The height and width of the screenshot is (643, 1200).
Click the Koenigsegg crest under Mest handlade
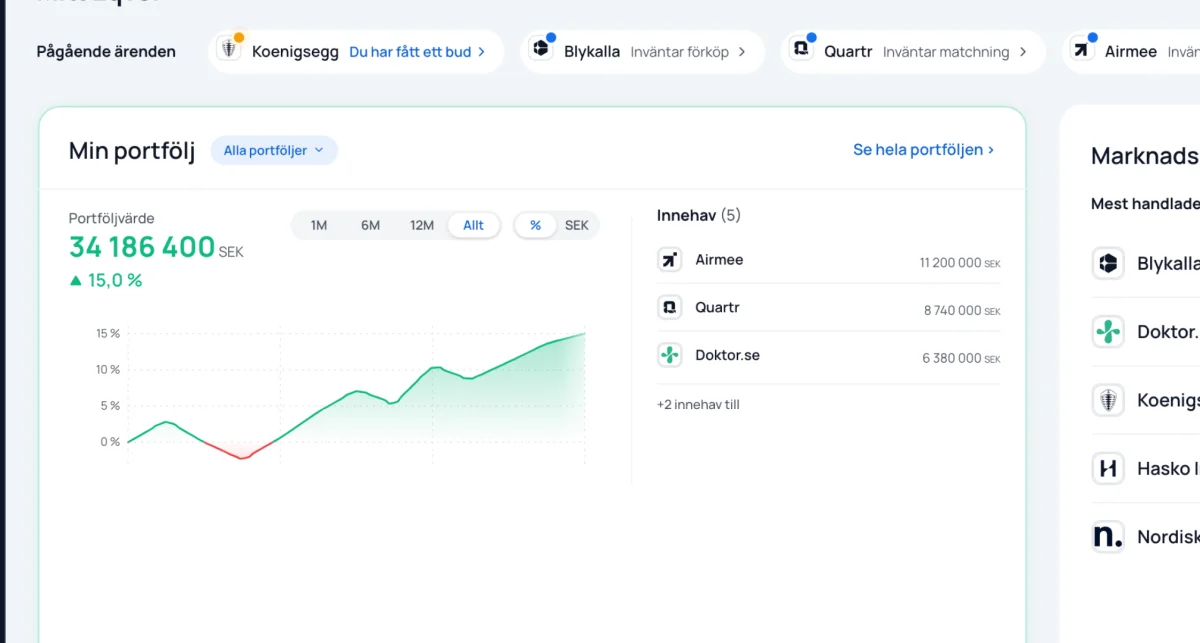click(1108, 400)
